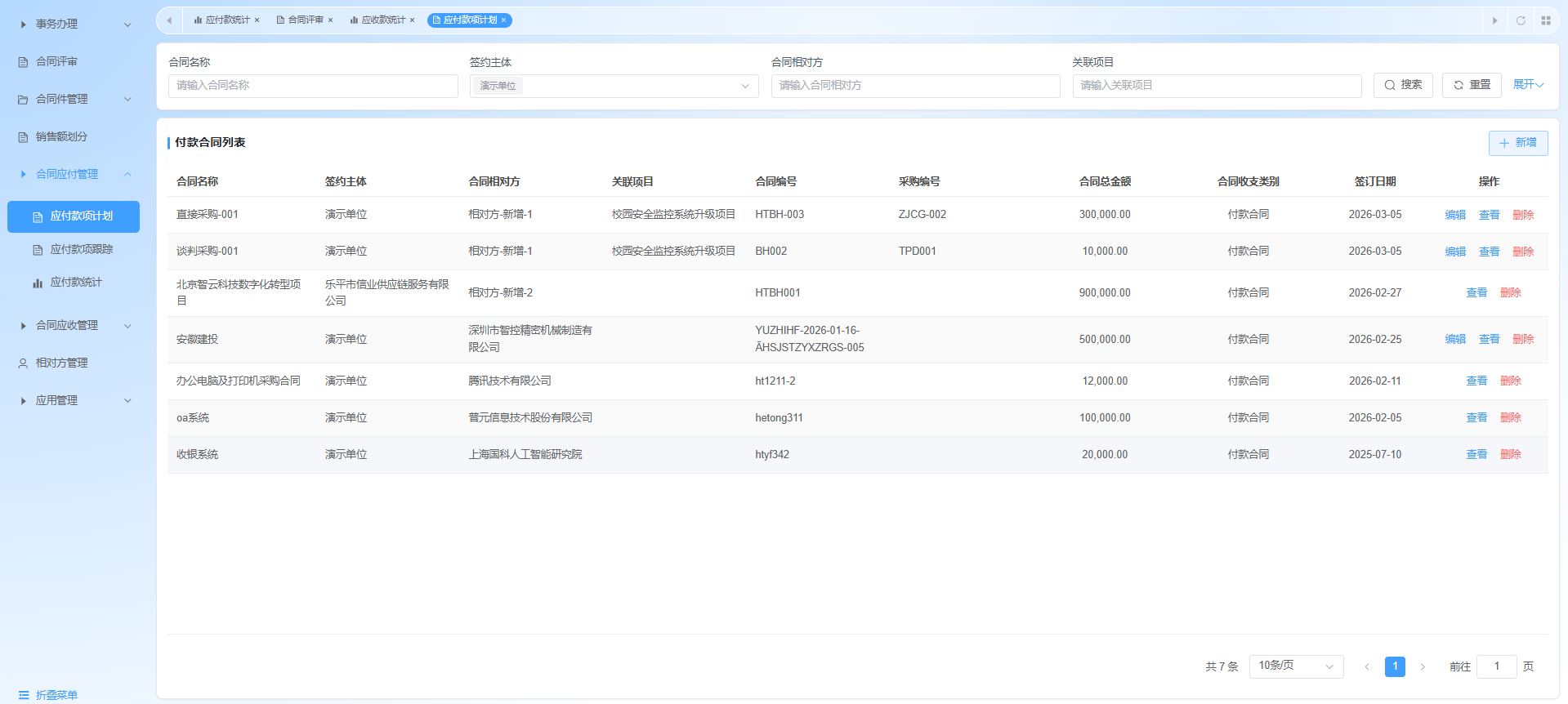This screenshot has width=1568, height=704.
Task: Close the 应付款统计 tab
Action: click(257, 20)
